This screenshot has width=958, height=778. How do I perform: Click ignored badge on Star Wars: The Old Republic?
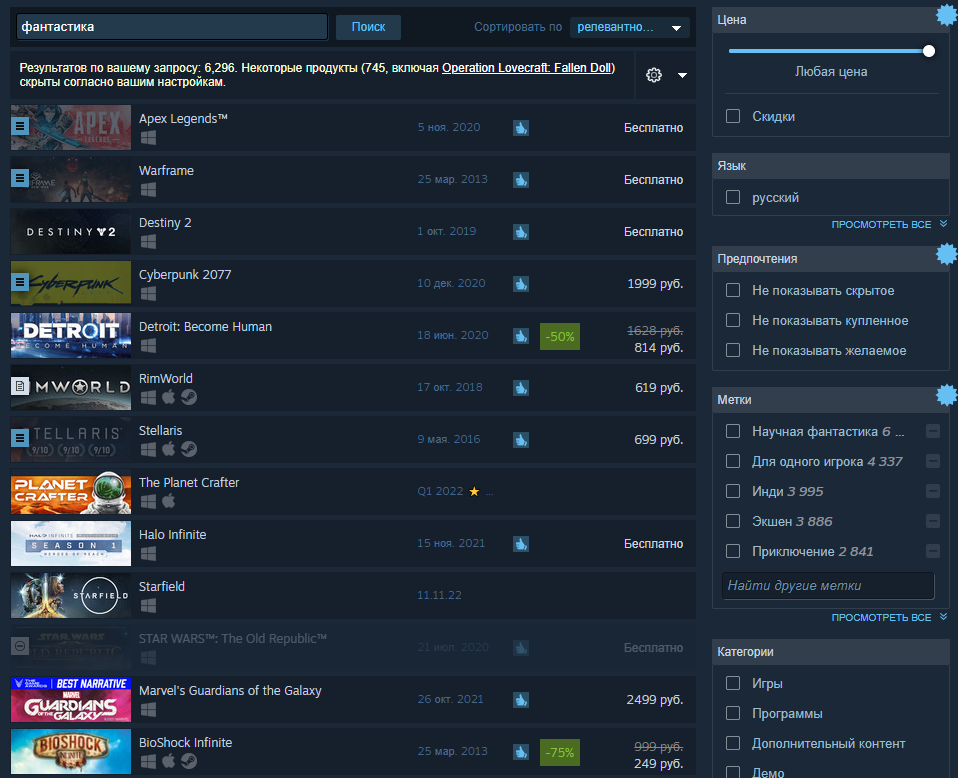click(20, 645)
